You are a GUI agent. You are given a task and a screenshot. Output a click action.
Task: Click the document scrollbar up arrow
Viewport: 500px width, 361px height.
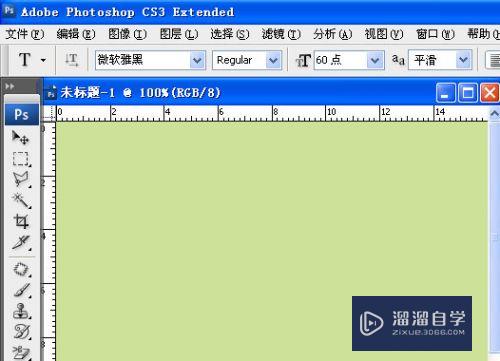[x=495, y=114]
